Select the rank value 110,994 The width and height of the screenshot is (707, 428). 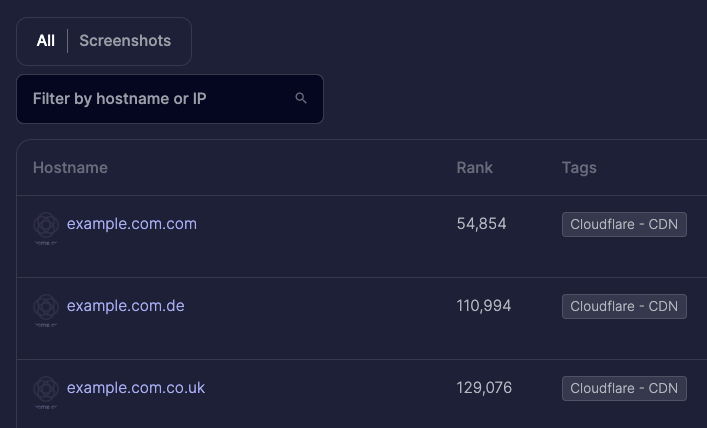click(x=484, y=306)
